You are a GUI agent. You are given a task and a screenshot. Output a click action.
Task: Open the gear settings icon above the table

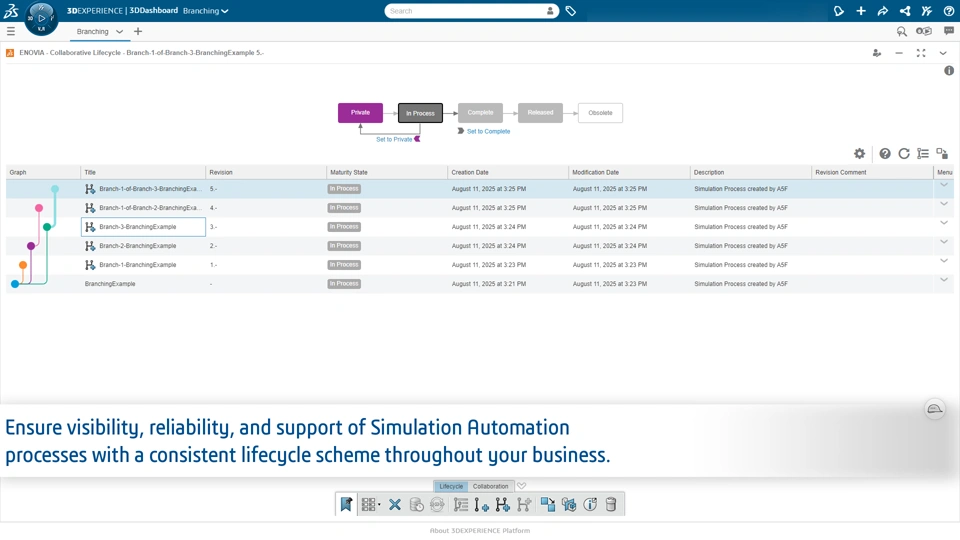pos(860,154)
